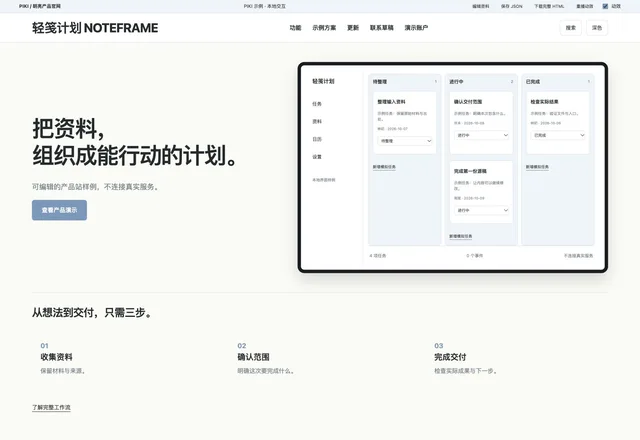Click 保存 JSON in the top bar
640x440 pixels.
tap(511, 6)
